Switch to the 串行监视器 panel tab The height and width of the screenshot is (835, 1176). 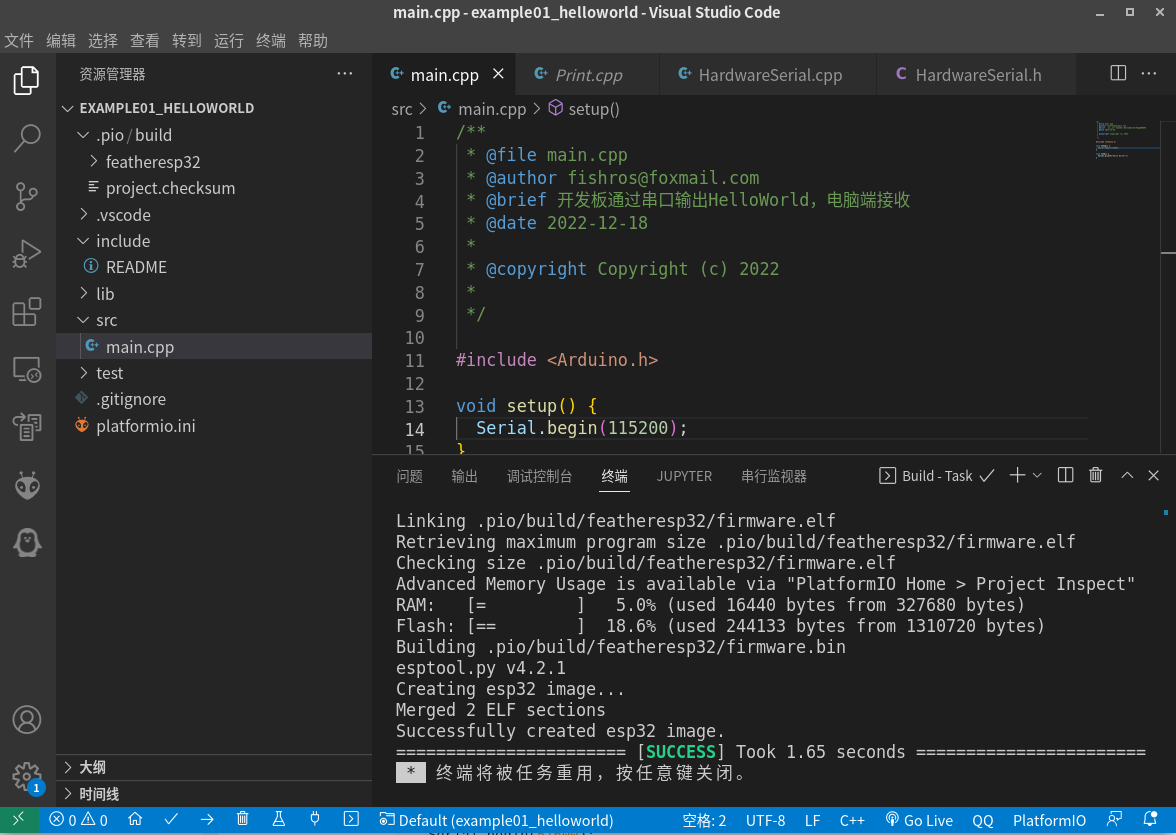point(773,477)
